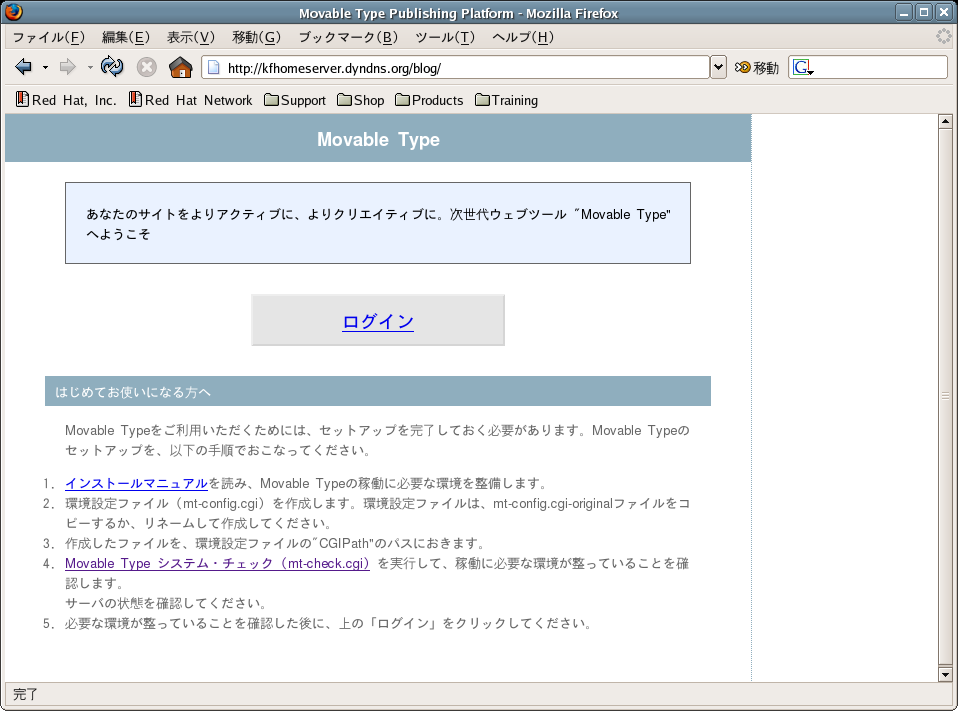Maximize the Firefox window
The image size is (958, 711).
(x=924, y=12)
